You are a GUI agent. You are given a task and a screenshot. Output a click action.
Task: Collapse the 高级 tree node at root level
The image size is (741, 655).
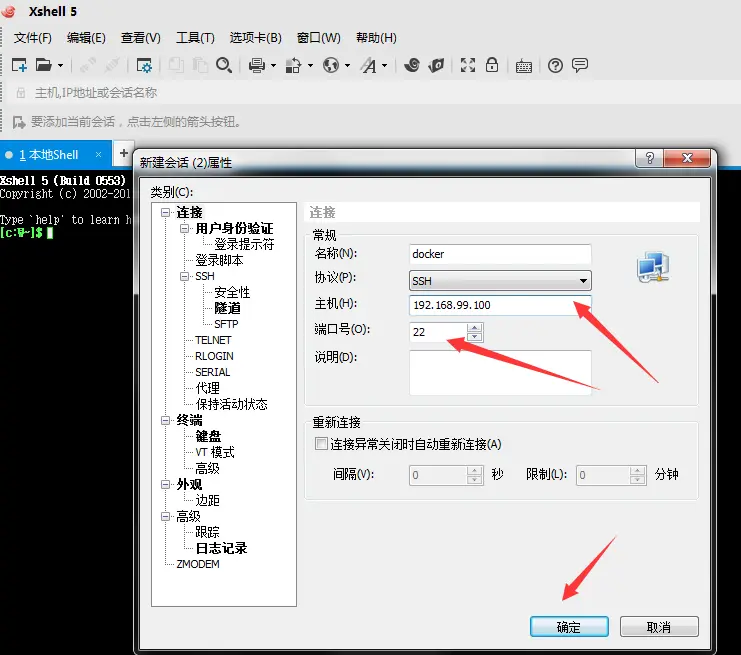click(x=165, y=517)
